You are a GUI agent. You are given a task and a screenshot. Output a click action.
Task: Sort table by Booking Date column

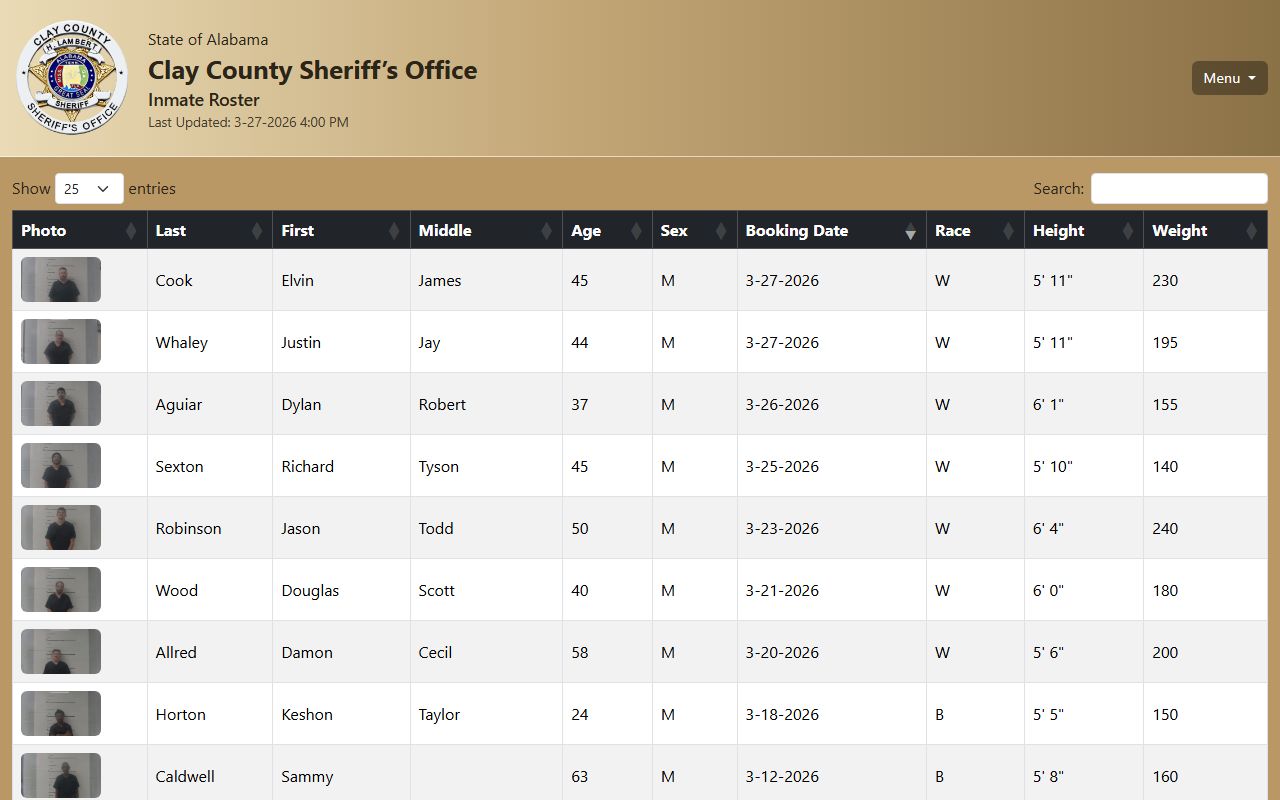pyautogui.click(x=831, y=230)
